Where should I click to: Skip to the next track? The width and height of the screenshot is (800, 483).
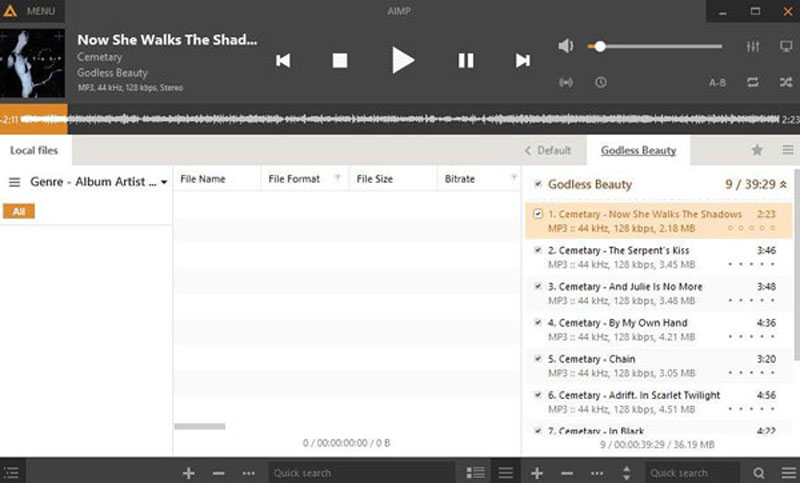[x=522, y=61]
